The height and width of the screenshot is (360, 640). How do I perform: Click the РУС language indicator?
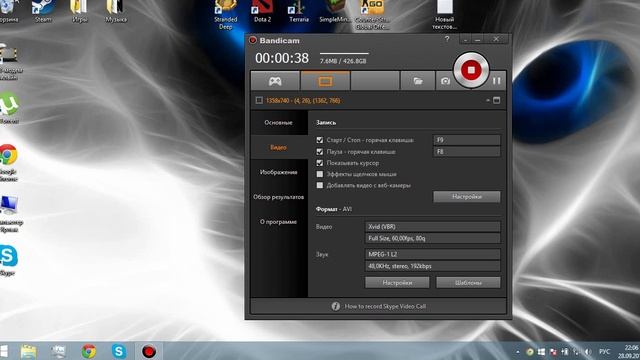(x=604, y=351)
